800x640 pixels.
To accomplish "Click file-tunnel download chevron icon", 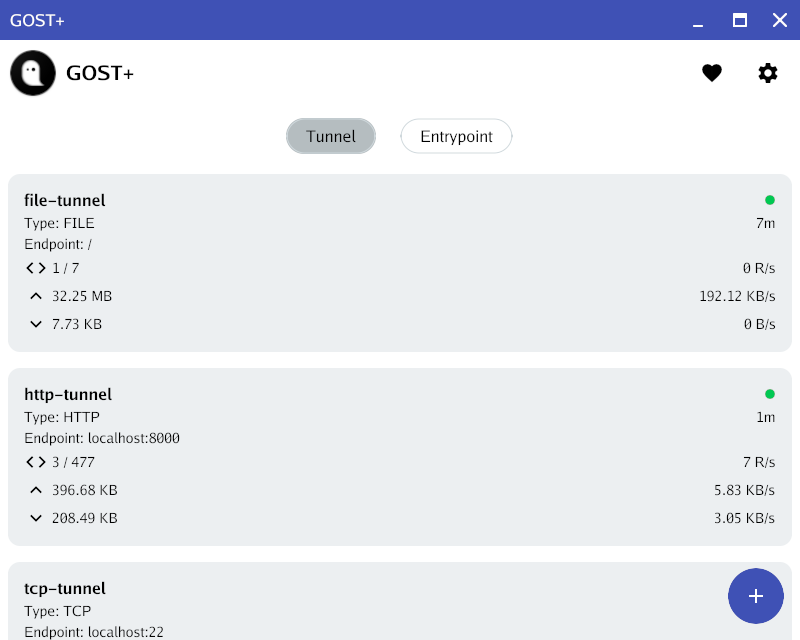I will tap(36, 324).
